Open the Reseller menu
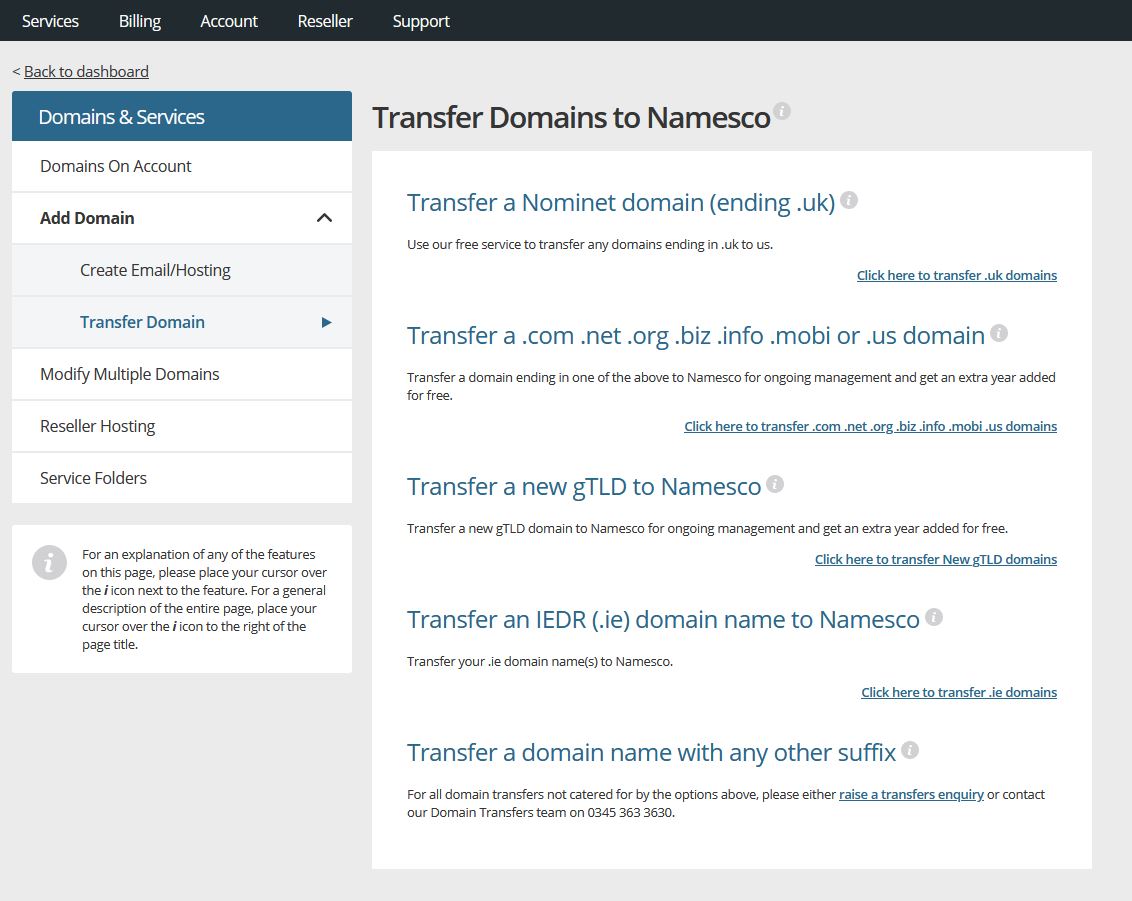Image resolution: width=1132 pixels, height=901 pixels. point(325,21)
